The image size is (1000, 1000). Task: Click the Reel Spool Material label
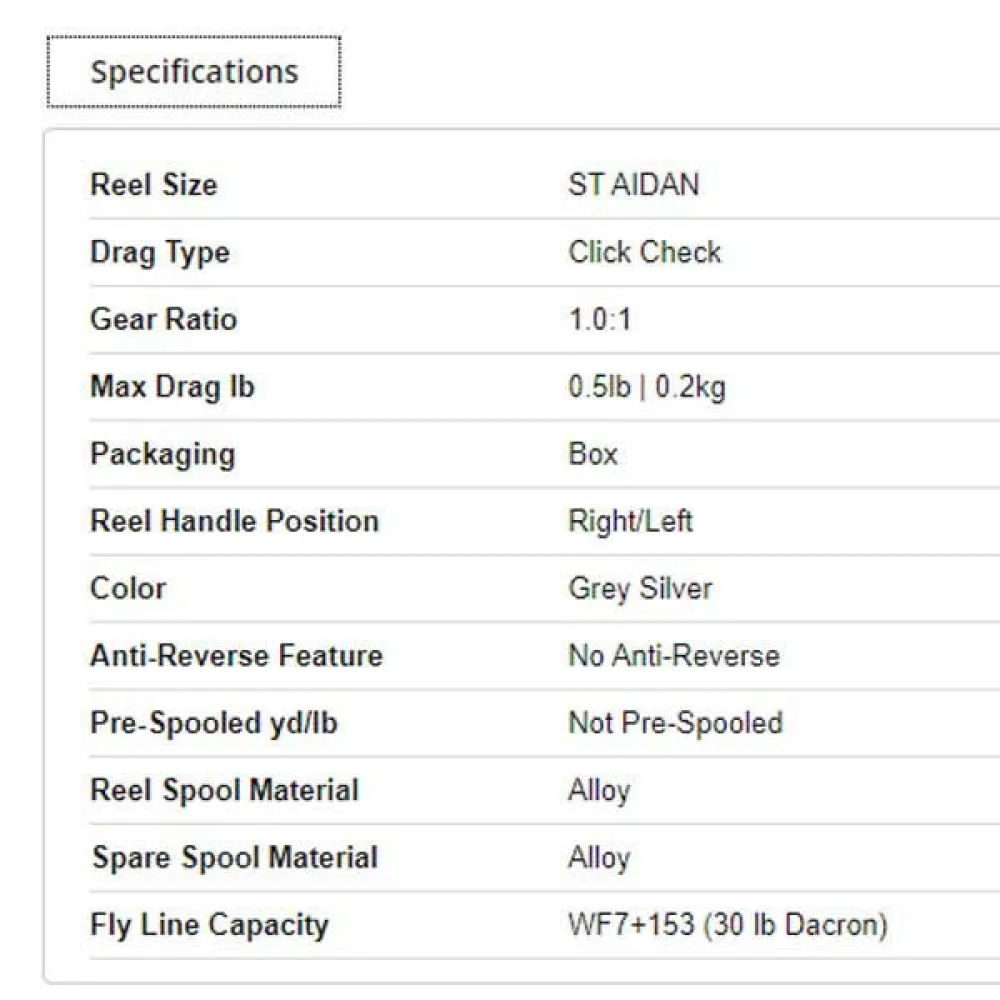point(224,790)
